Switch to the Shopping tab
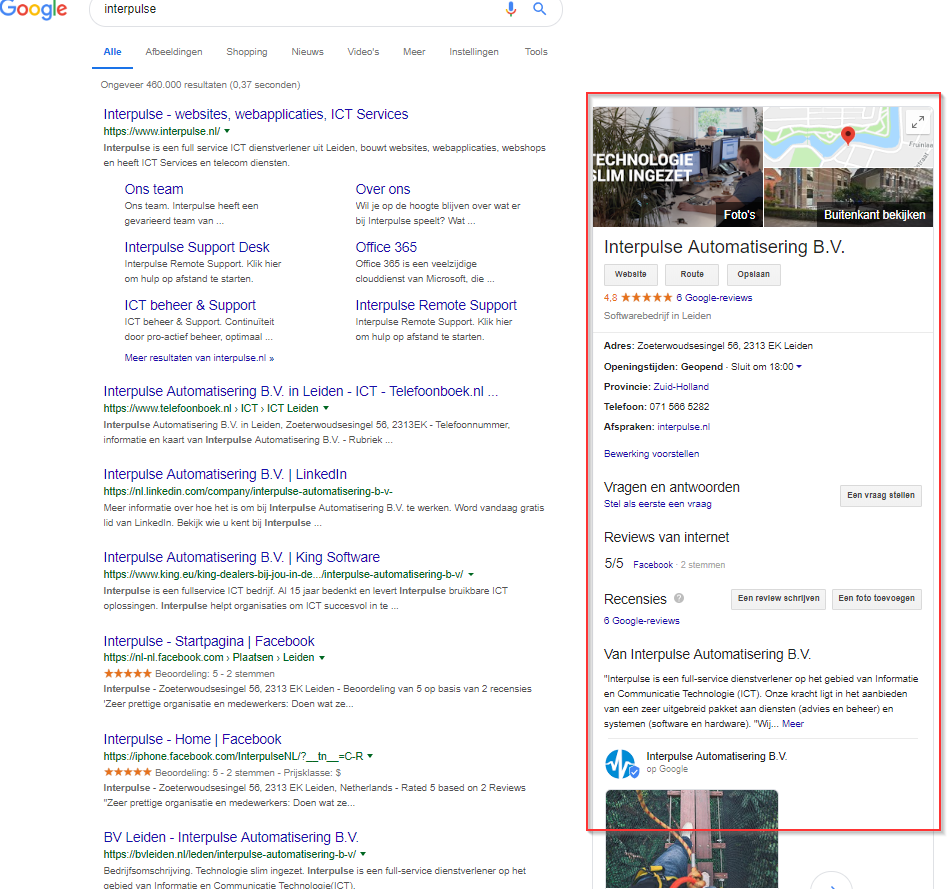The width and height of the screenshot is (947, 889). click(246, 52)
